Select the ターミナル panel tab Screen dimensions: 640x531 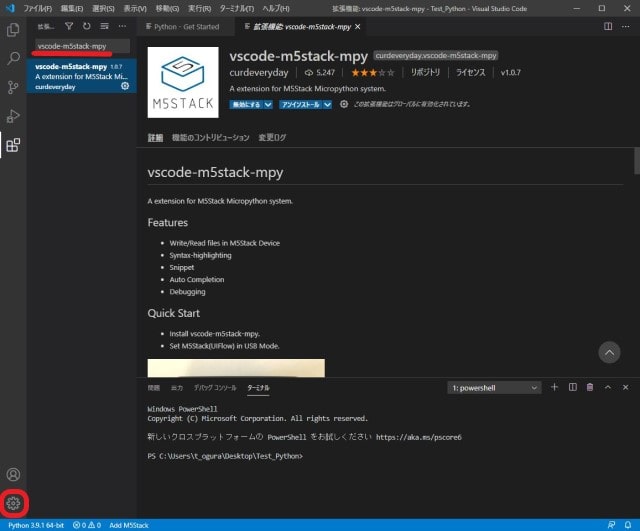258,388
